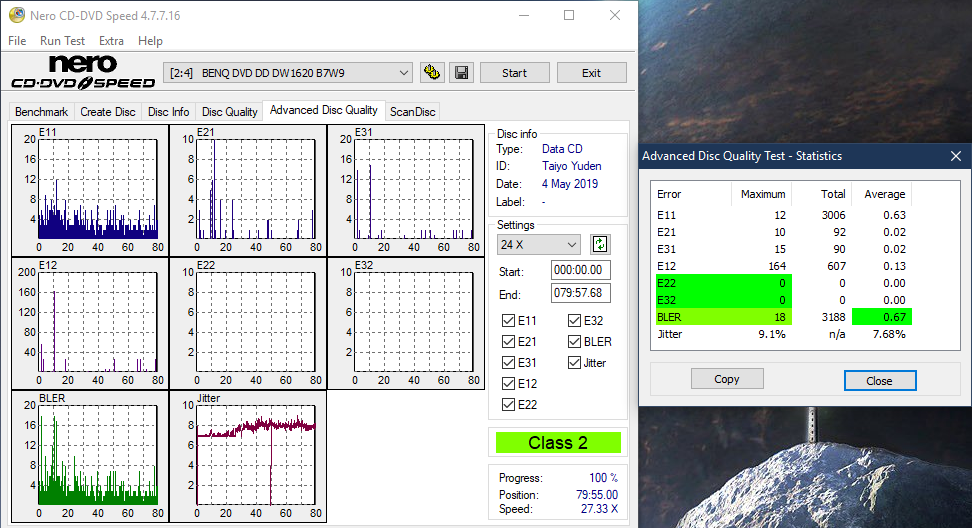Screen dimensions: 972x528
Task: Click the drive options icon with yellow gears
Action: [432, 73]
